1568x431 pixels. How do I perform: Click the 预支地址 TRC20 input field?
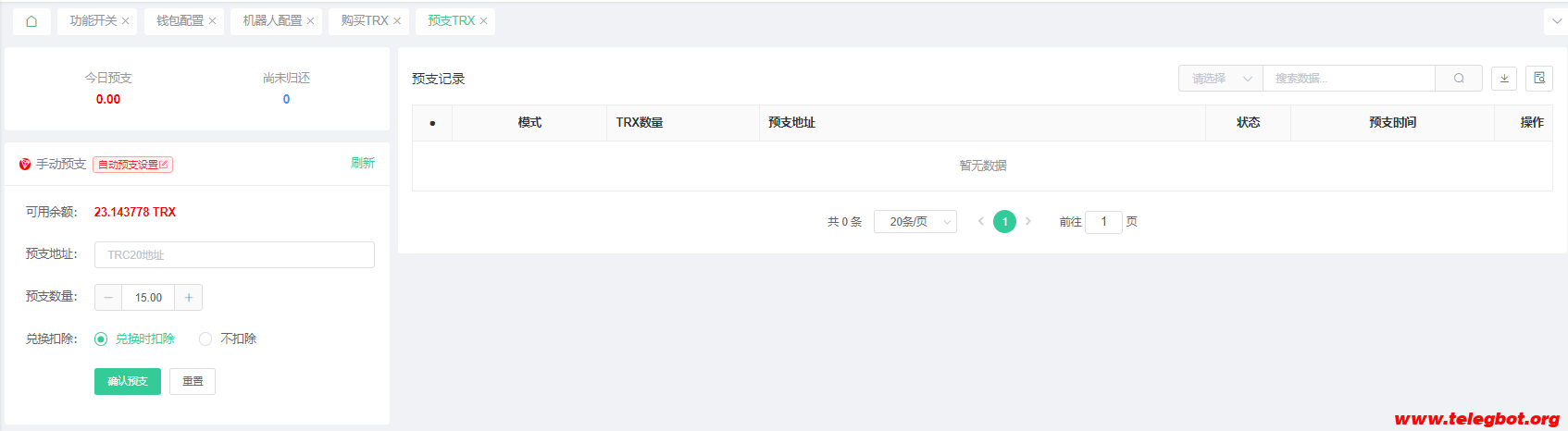coord(234,255)
